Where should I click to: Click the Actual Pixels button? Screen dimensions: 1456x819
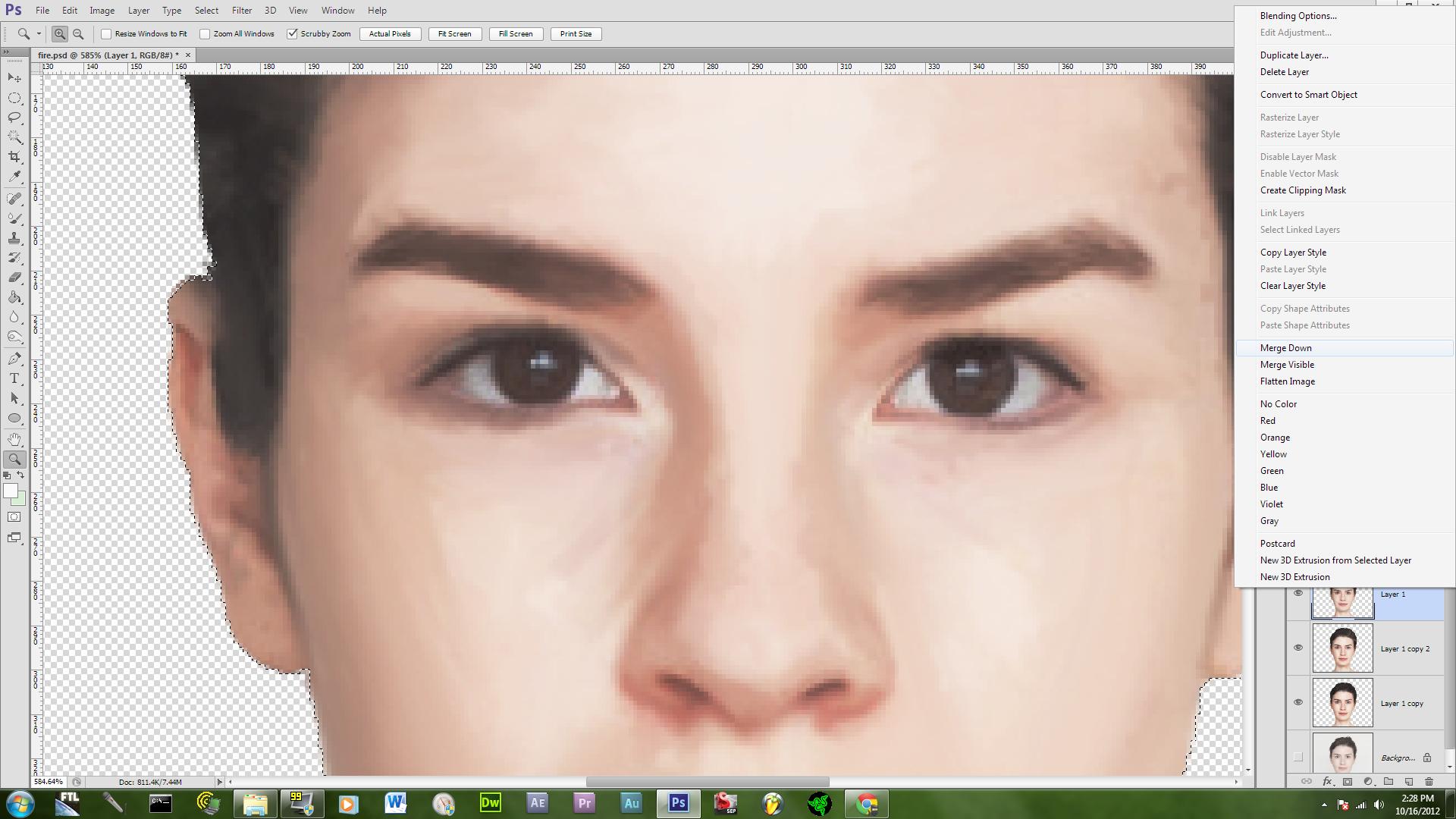(x=390, y=34)
